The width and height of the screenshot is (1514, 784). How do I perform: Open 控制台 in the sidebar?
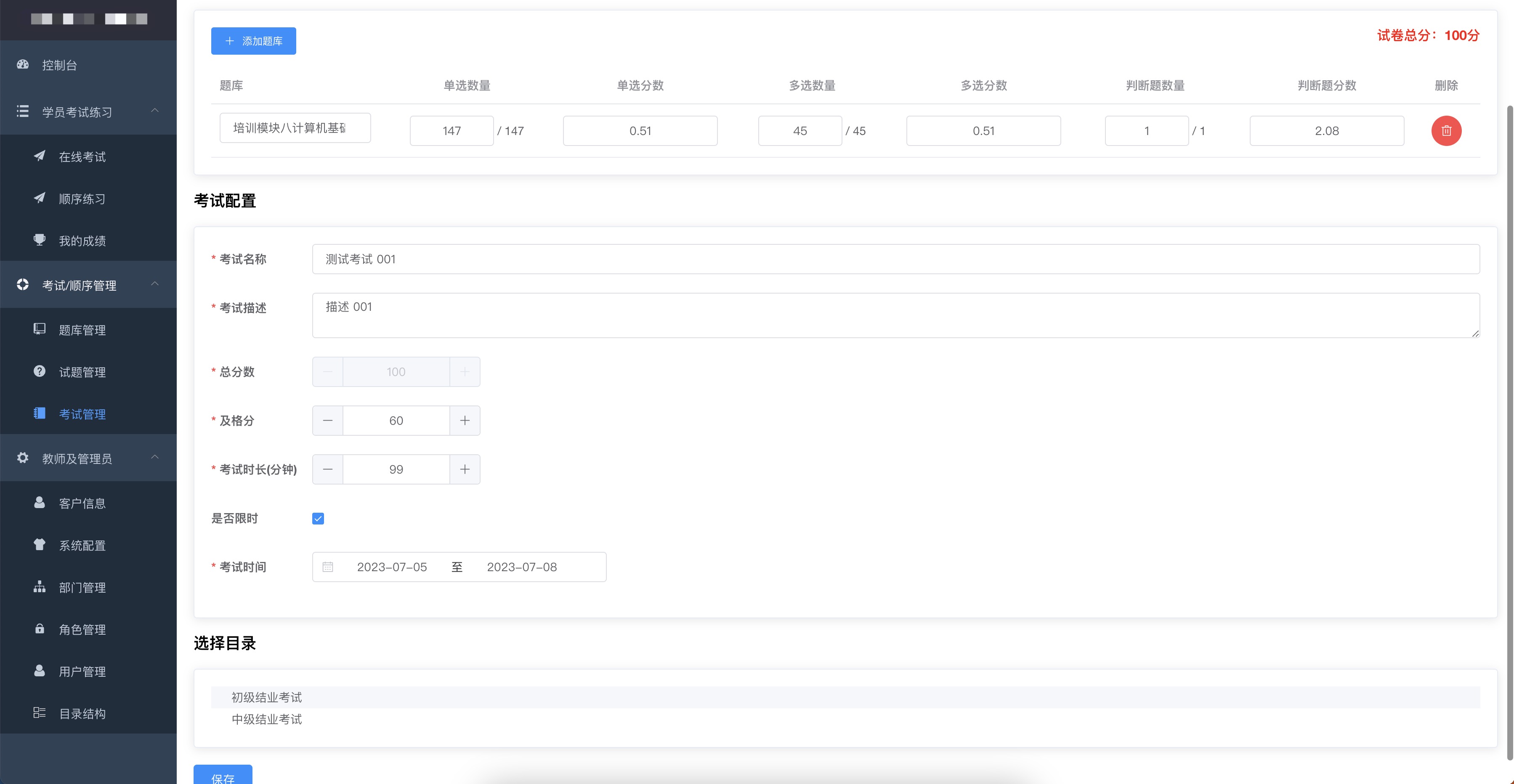pyautogui.click(x=88, y=65)
